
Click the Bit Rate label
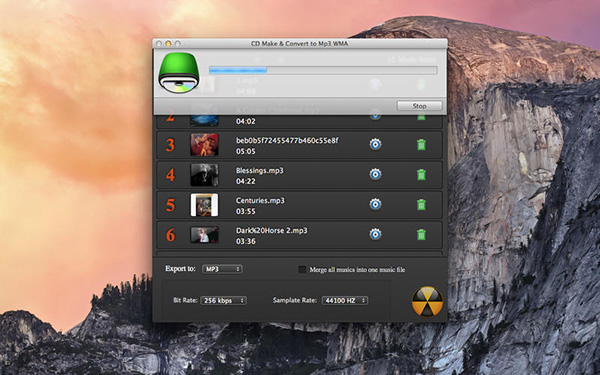click(x=185, y=300)
